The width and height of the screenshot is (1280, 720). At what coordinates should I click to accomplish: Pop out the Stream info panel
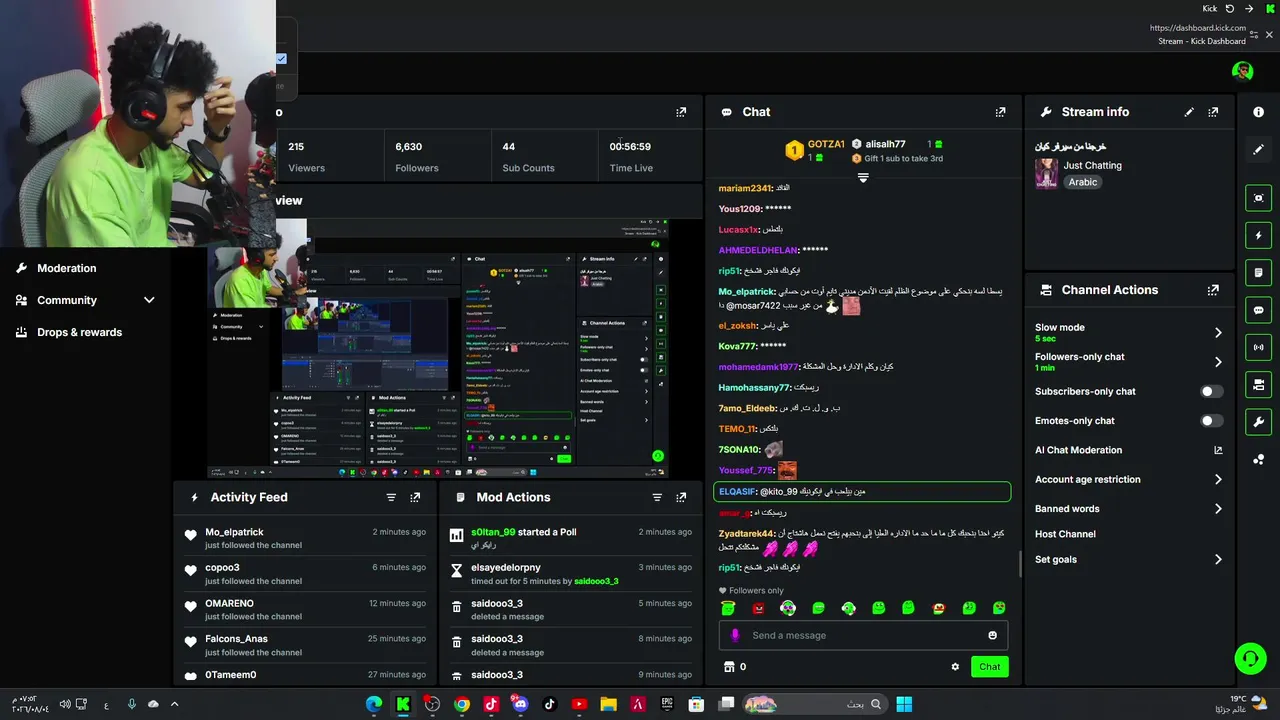(x=1213, y=112)
